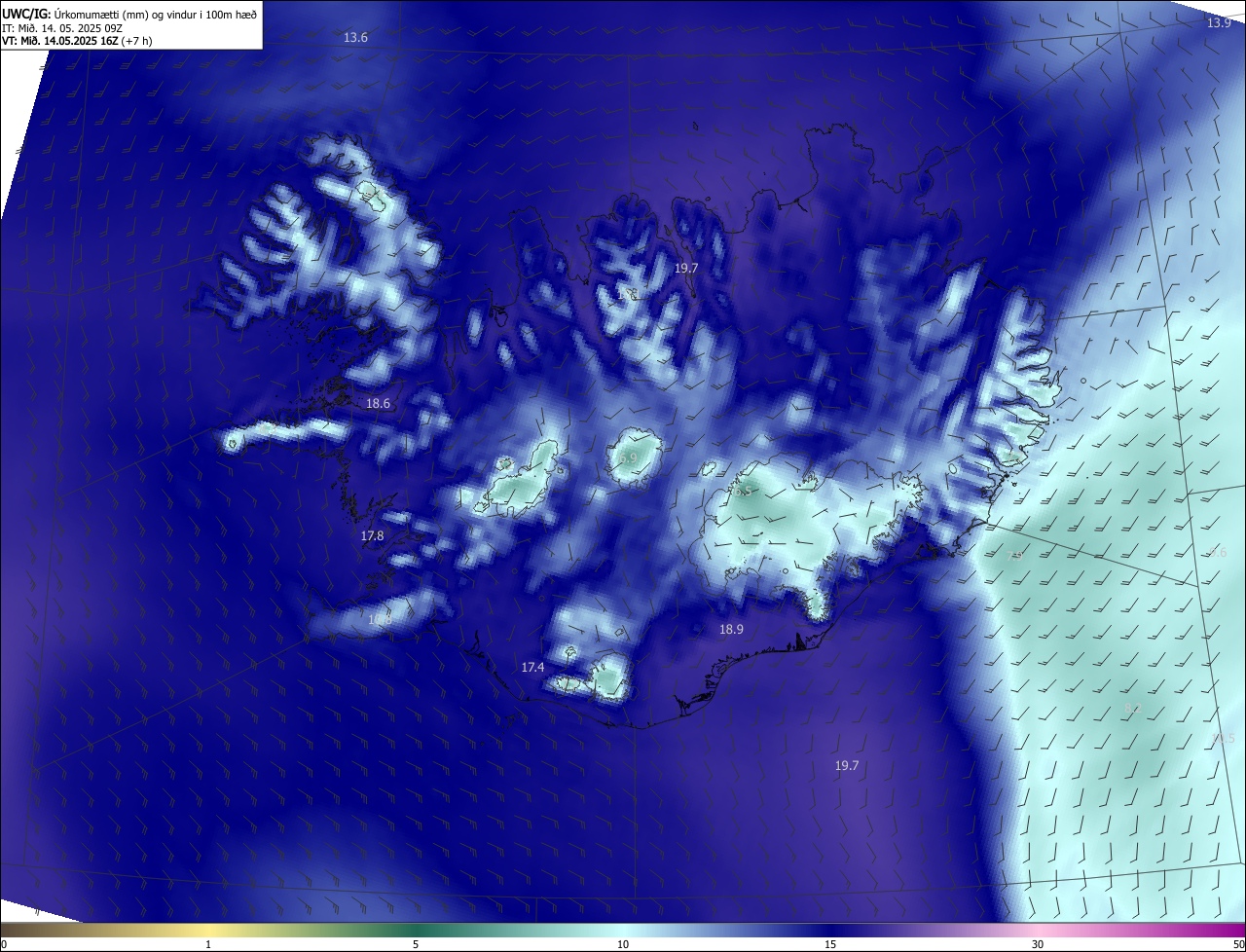Viewport: 1246px width, 952px height.
Task: Click the colour scale tick labelled 0
Action: [x=3, y=944]
